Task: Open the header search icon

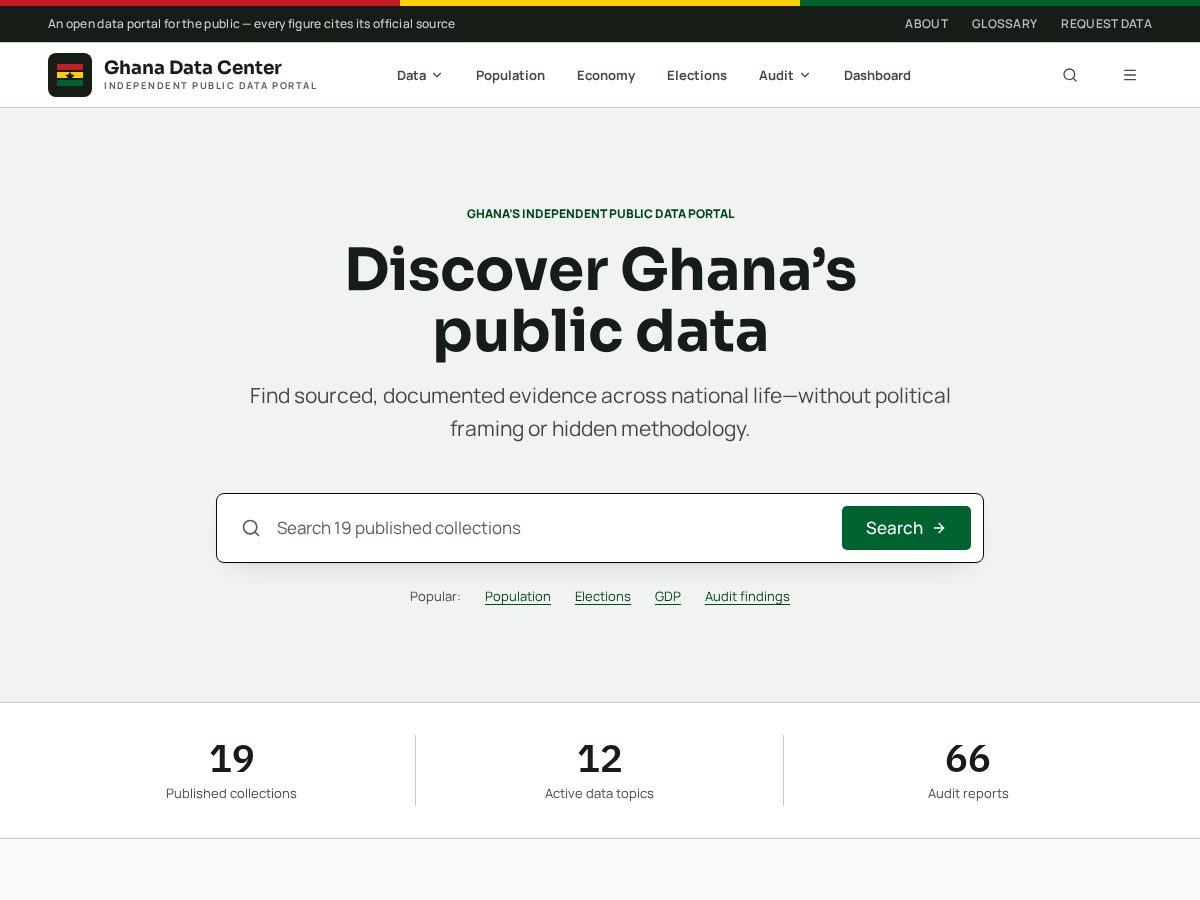Action: (x=1070, y=75)
